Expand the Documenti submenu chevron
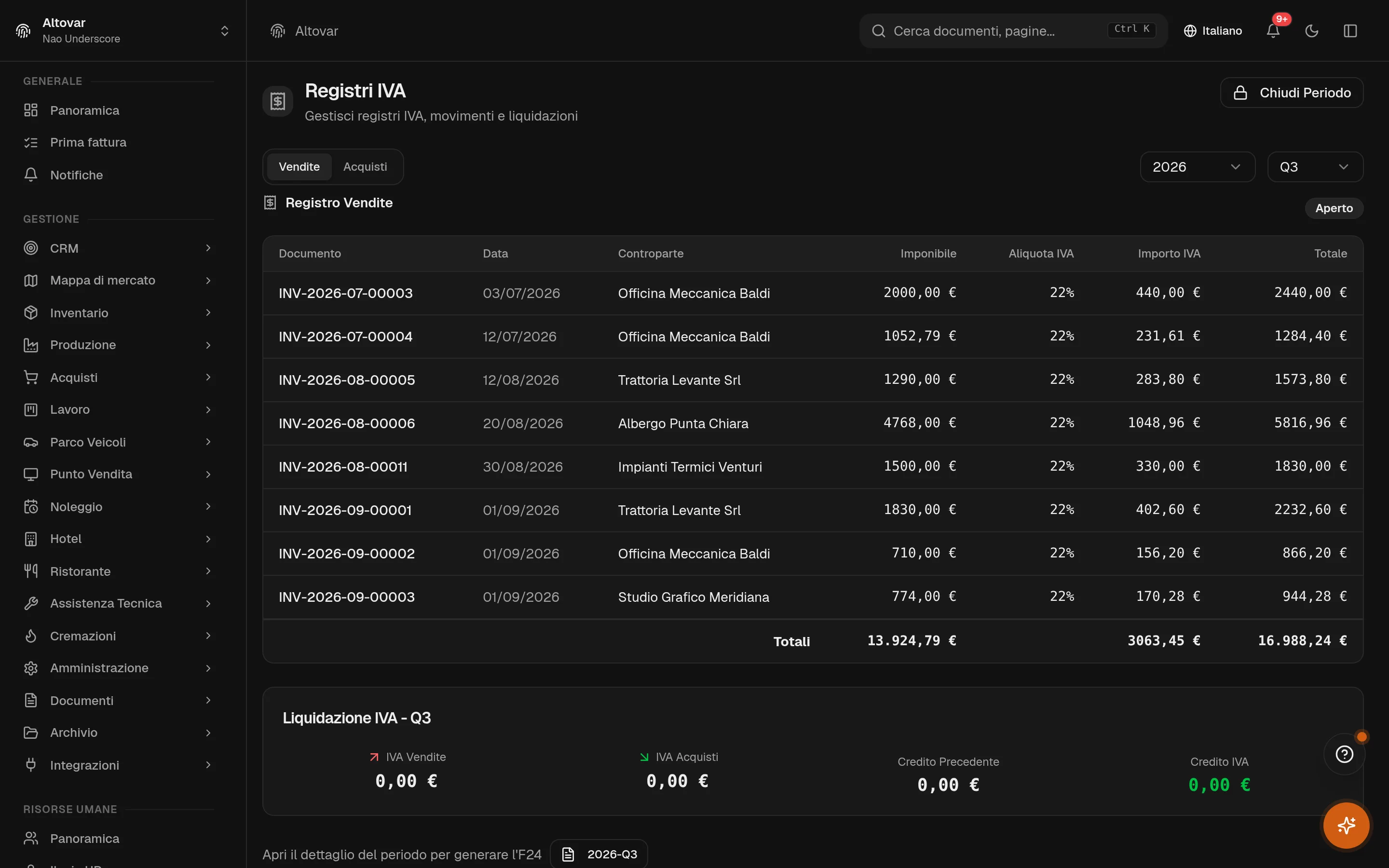 click(x=208, y=700)
